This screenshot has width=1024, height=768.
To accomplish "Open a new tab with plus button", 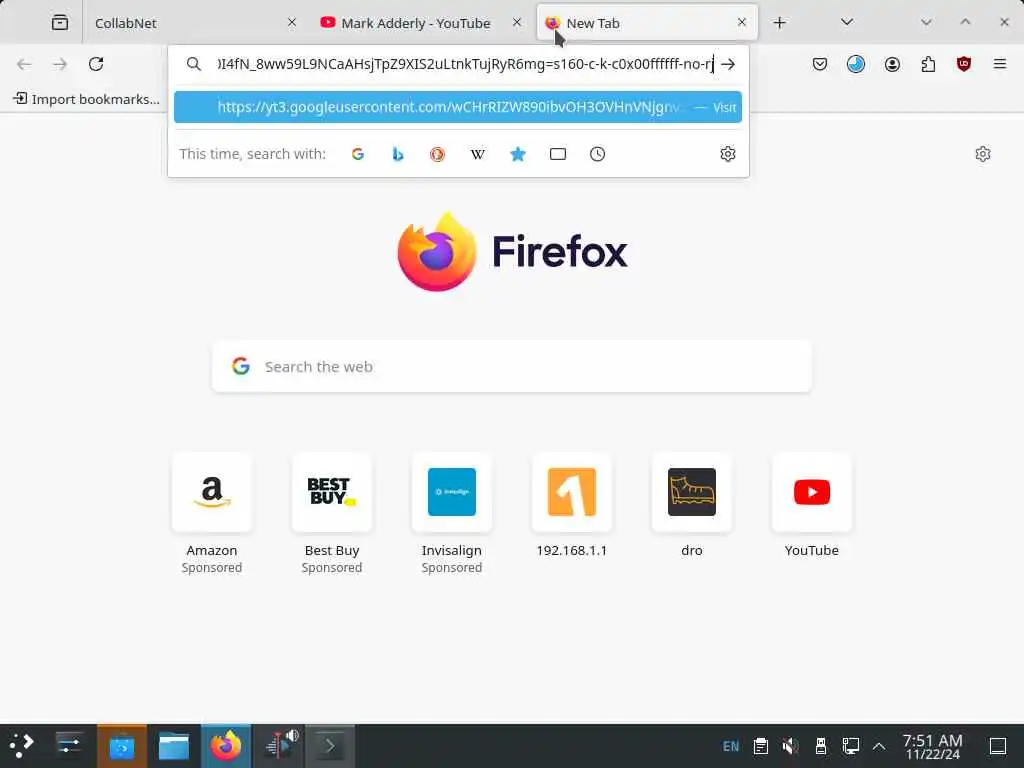I will 779,23.
